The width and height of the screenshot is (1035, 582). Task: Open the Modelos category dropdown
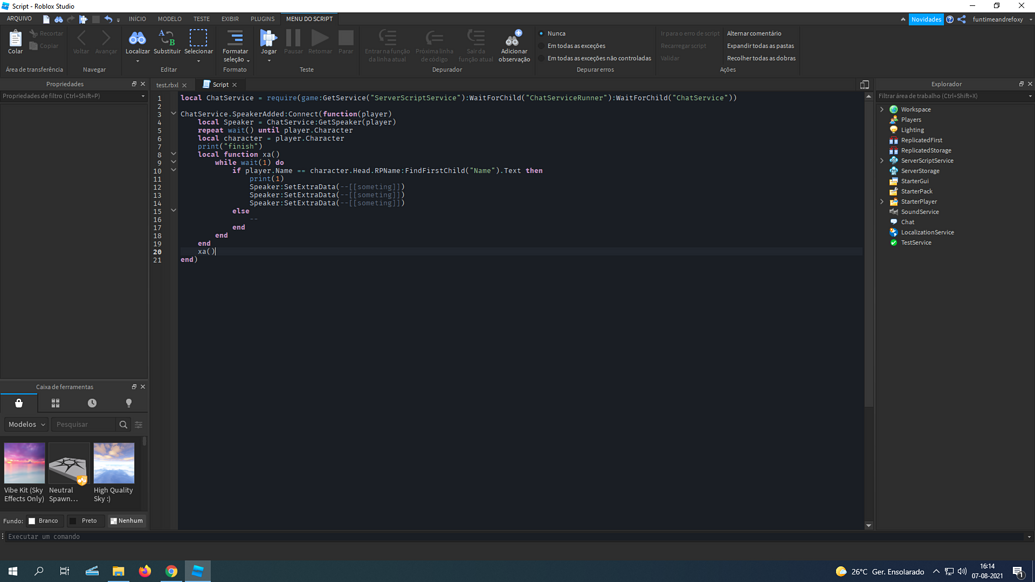26,424
